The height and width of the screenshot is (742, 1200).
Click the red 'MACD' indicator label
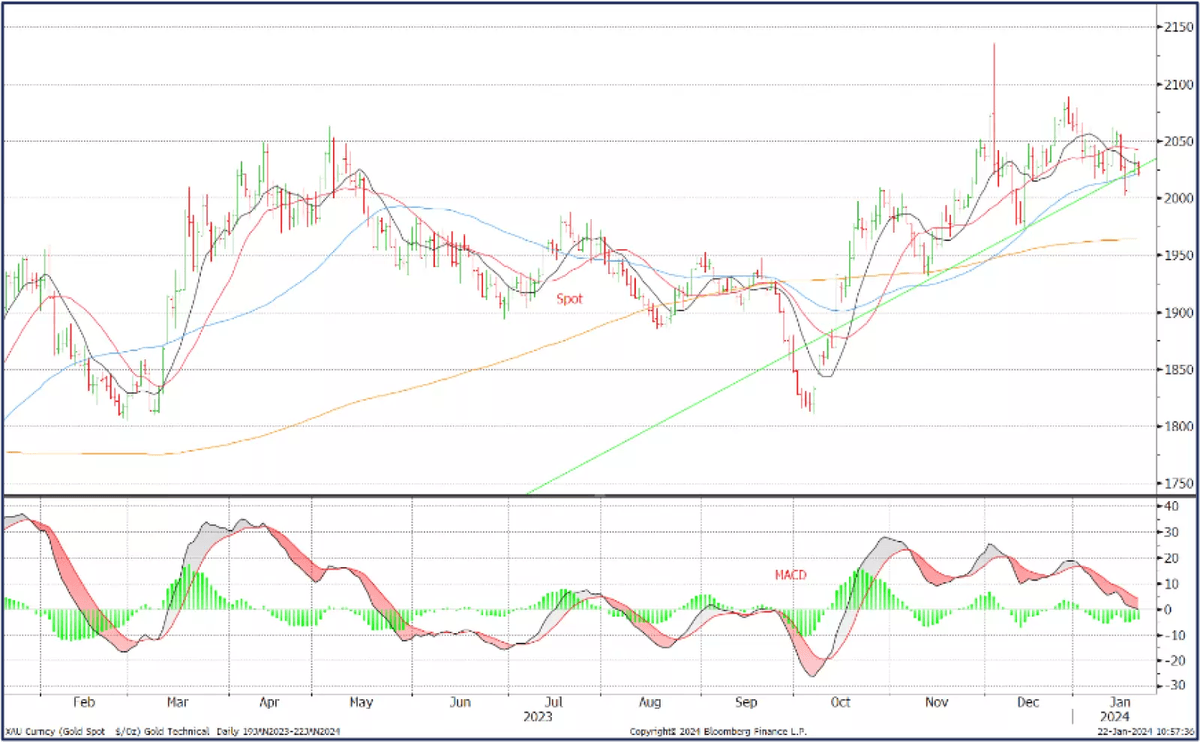pos(789,575)
